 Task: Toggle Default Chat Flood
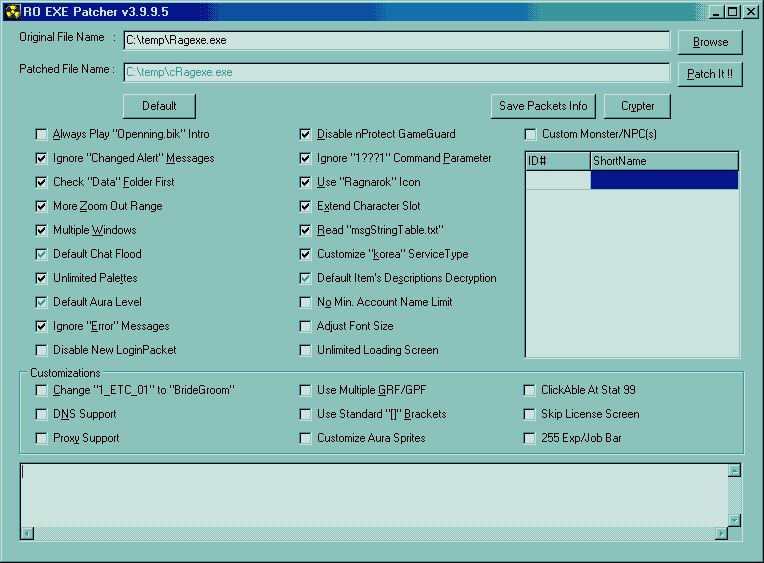[41, 254]
